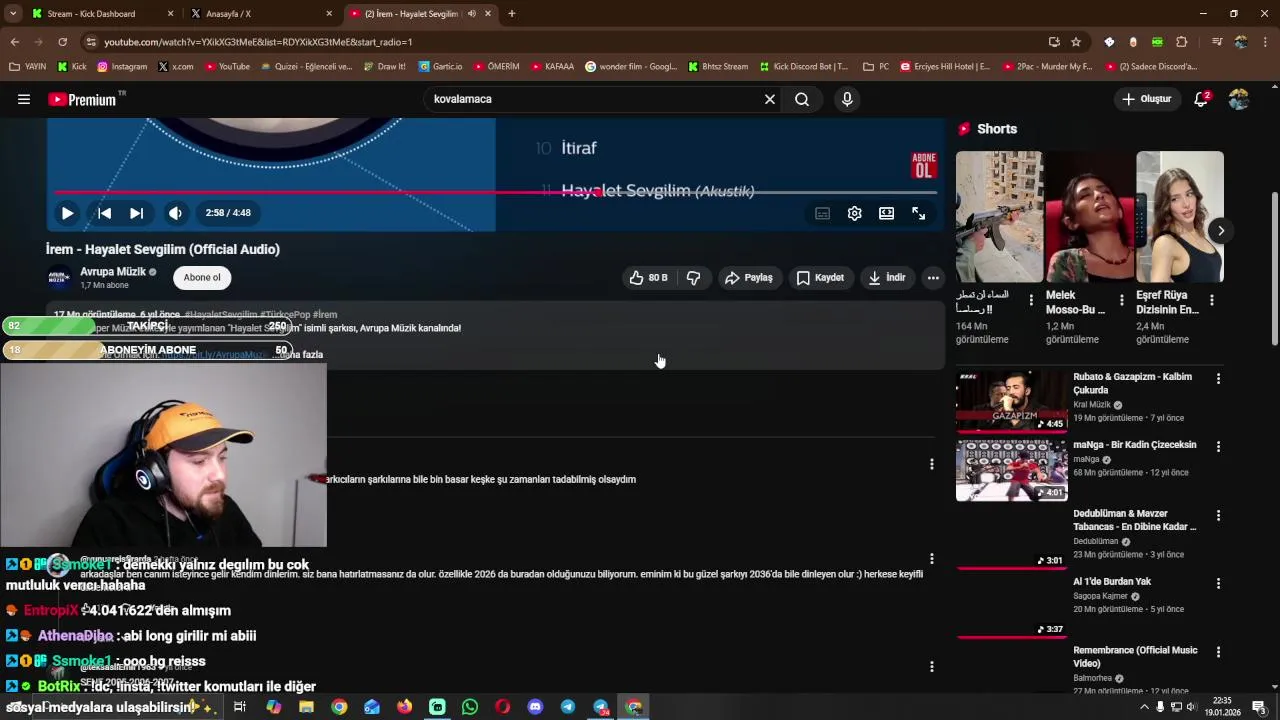This screenshot has height=720, width=1280.
Task: Seek on the red video progress bar
Action: pyautogui.click(x=496, y=192)
